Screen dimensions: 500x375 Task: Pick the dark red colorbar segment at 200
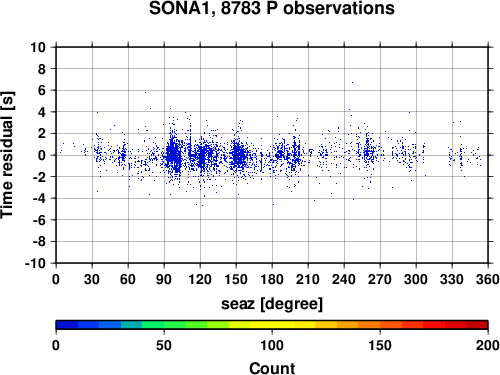click(x=477, y=325)
